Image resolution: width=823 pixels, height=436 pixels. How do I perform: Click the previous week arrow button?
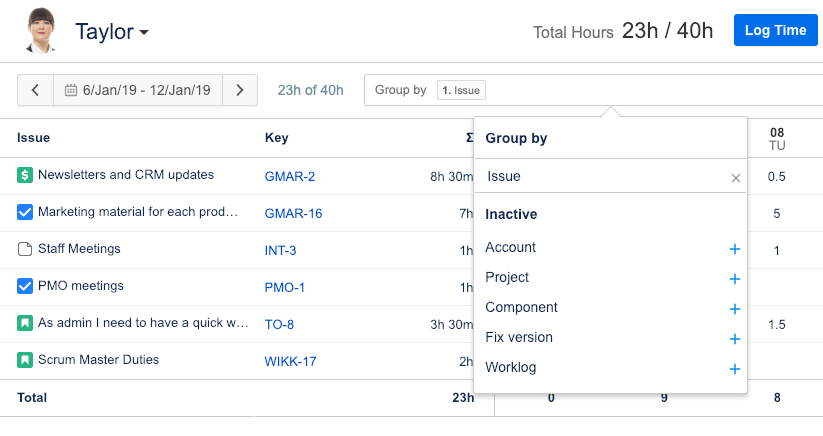(35, 90)
